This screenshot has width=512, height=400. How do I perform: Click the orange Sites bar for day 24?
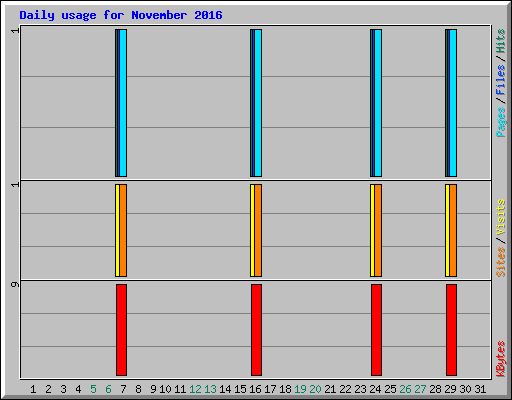[378, 230]
